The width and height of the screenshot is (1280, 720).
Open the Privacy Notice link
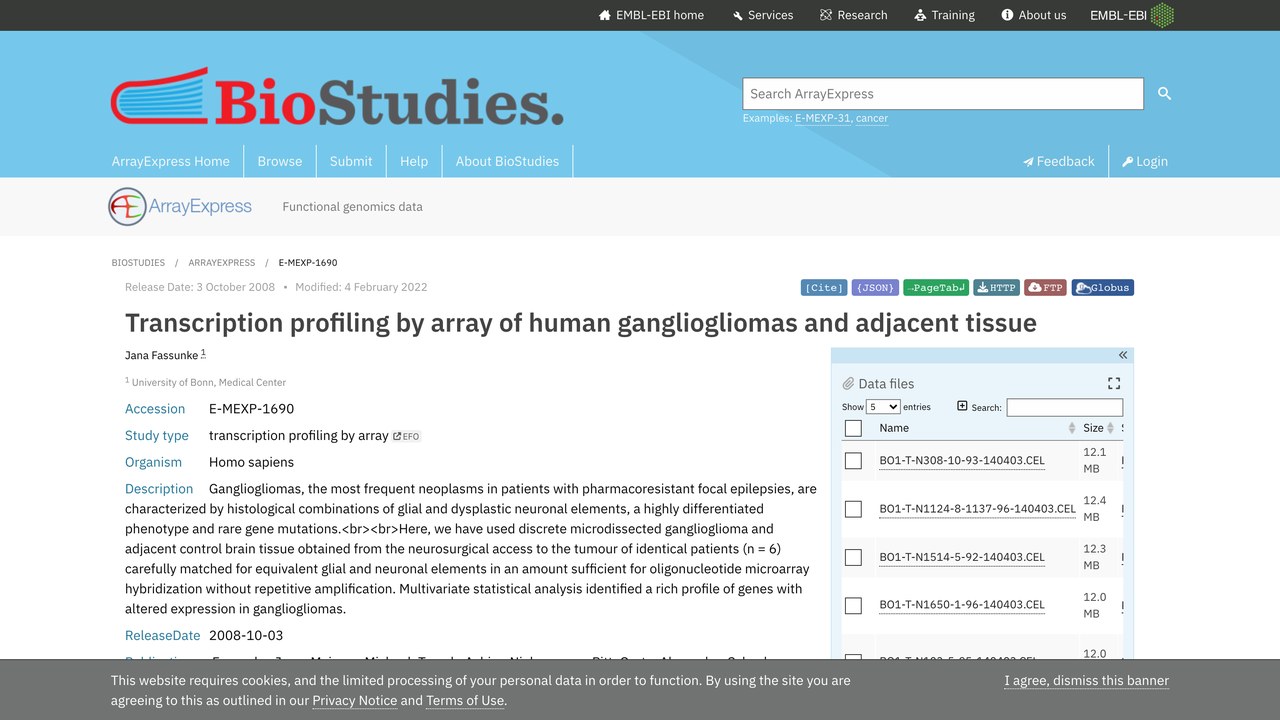(x=355, y=701)
